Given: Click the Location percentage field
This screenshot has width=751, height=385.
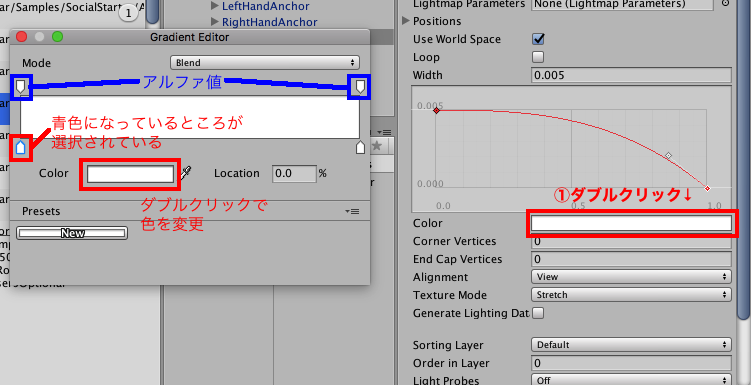Looking at the screenshot, I should (294, 174).
